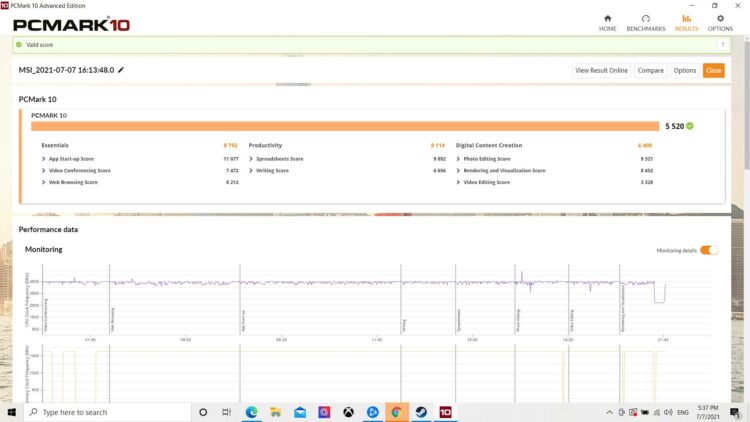
Task: Open Task View on the taskbar
Action: [x=227, y=412]
